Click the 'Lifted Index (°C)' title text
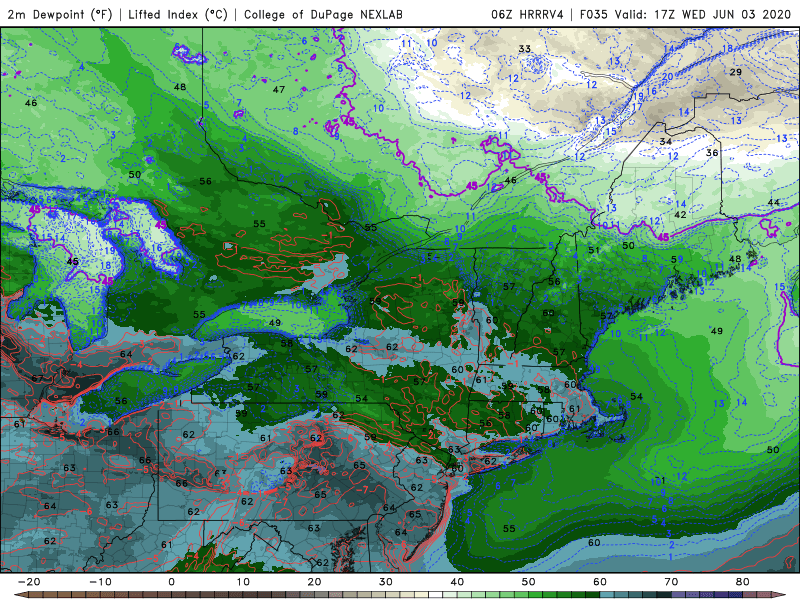Screen dimensions: 800x600 coord(178,14)
